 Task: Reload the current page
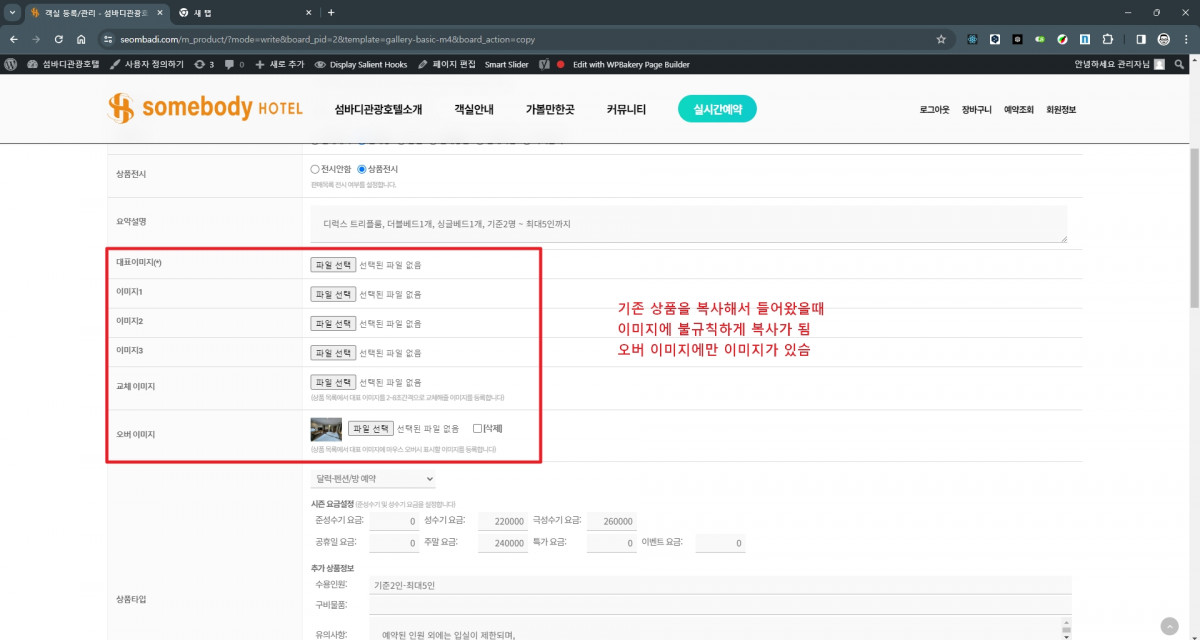tap(59, 39)
